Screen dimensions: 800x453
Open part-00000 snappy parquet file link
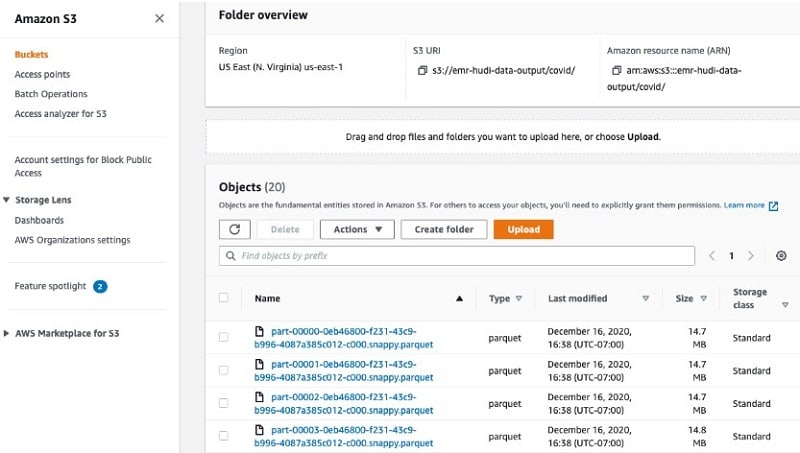[x=343, y=338]
